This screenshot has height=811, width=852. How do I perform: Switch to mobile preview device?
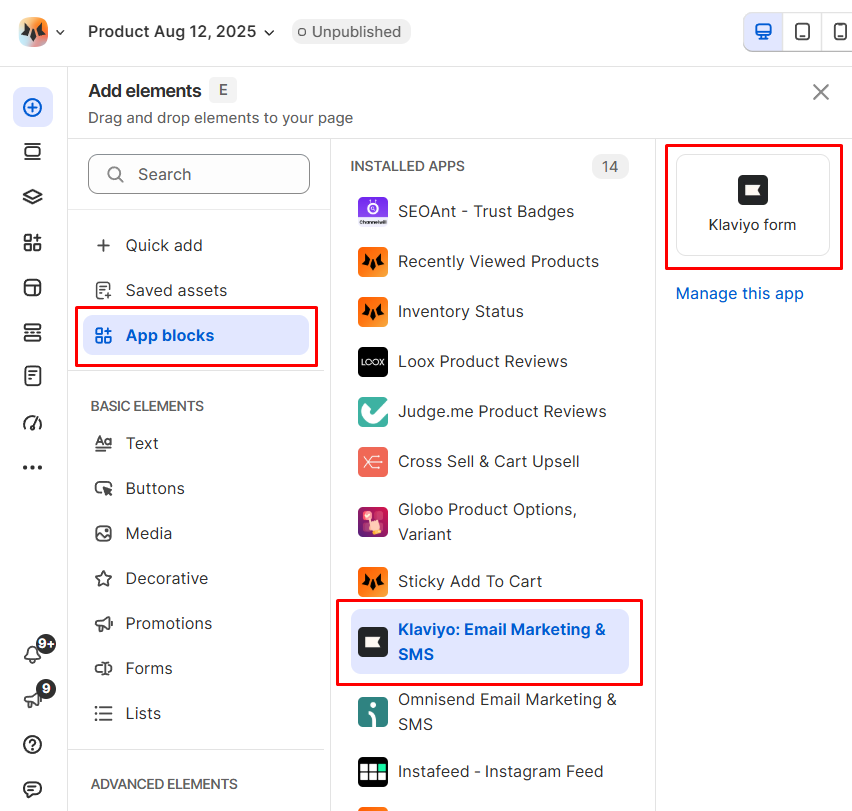[840, 32]
